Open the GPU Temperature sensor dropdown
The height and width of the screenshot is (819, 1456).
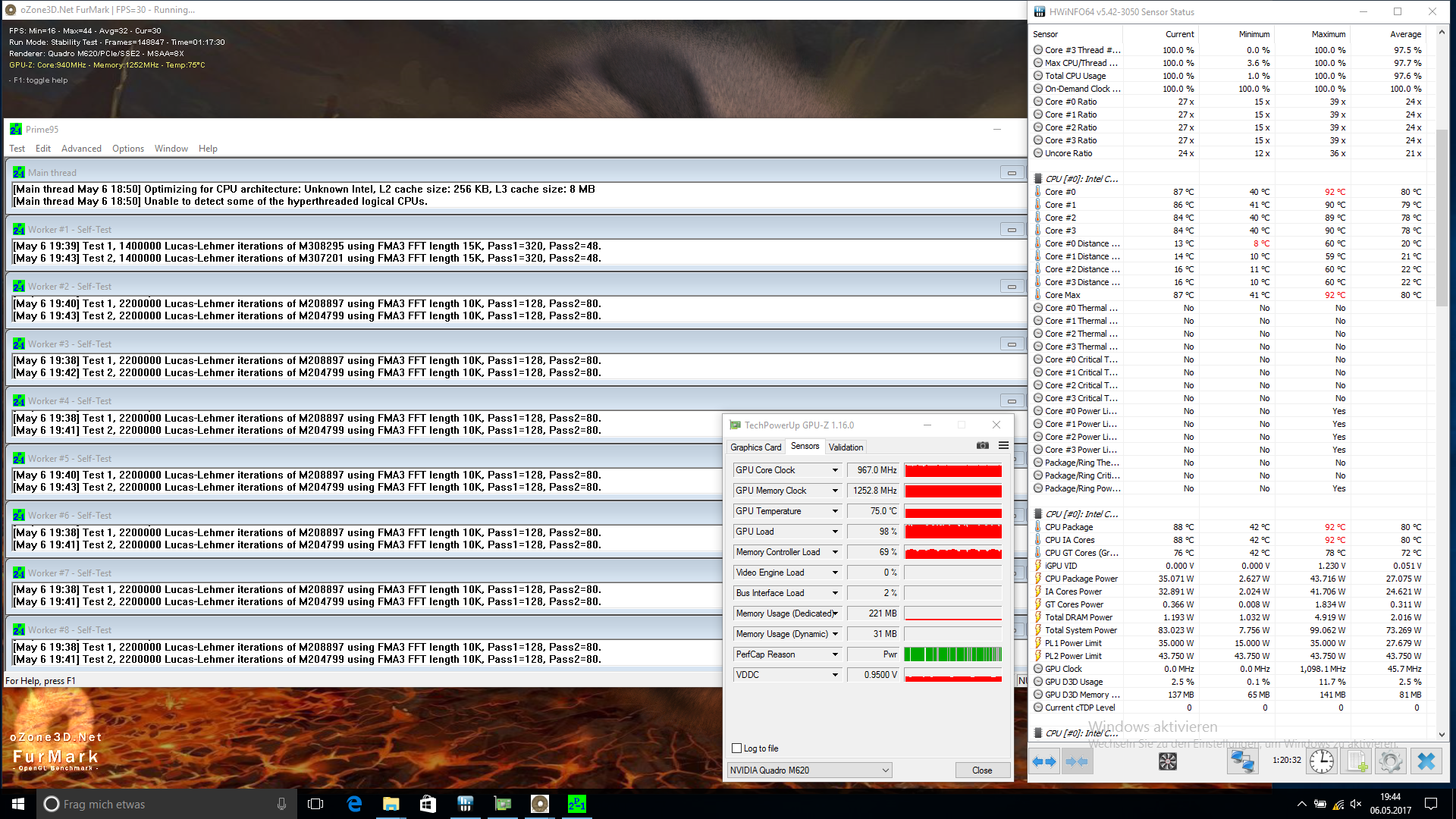coord(835,511)
